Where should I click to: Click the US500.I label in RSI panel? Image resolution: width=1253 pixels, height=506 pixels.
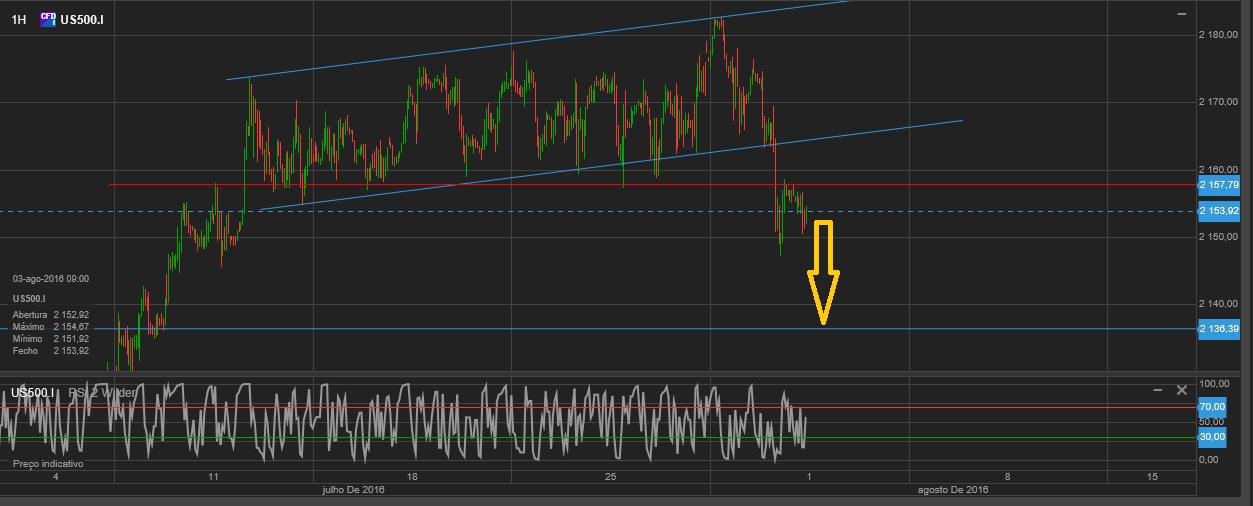33,393
